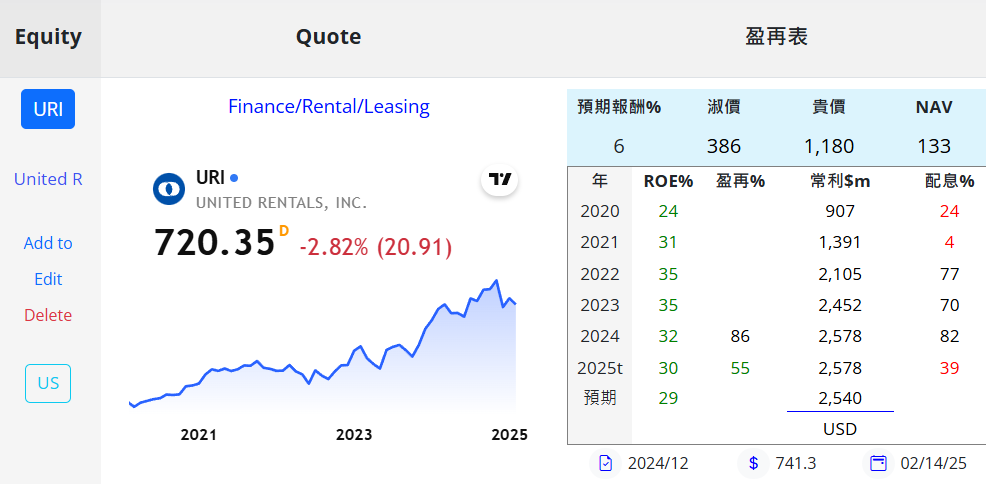Click the 2024 year row label
The width and height of the screenshot is (986, 484).
tap(600, 336)
